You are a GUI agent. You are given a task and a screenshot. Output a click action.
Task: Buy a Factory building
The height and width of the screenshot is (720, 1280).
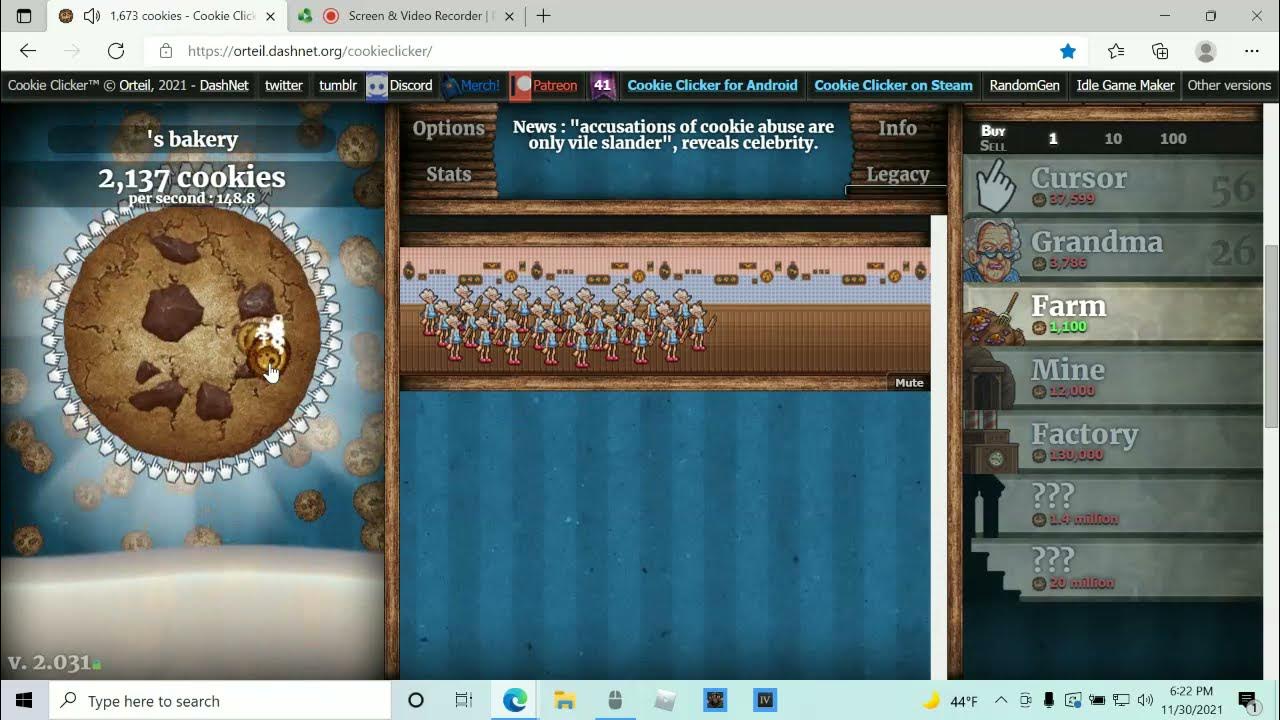click(1113, 442)
